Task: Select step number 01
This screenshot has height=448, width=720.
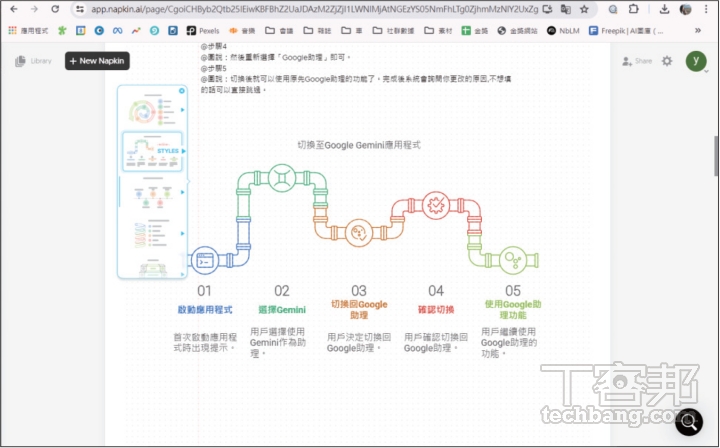Action: click(204, 291)
